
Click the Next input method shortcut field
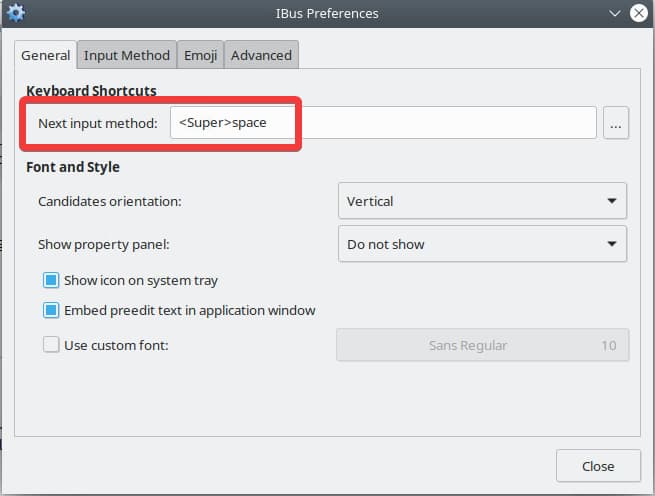click(x=383, y=124)
